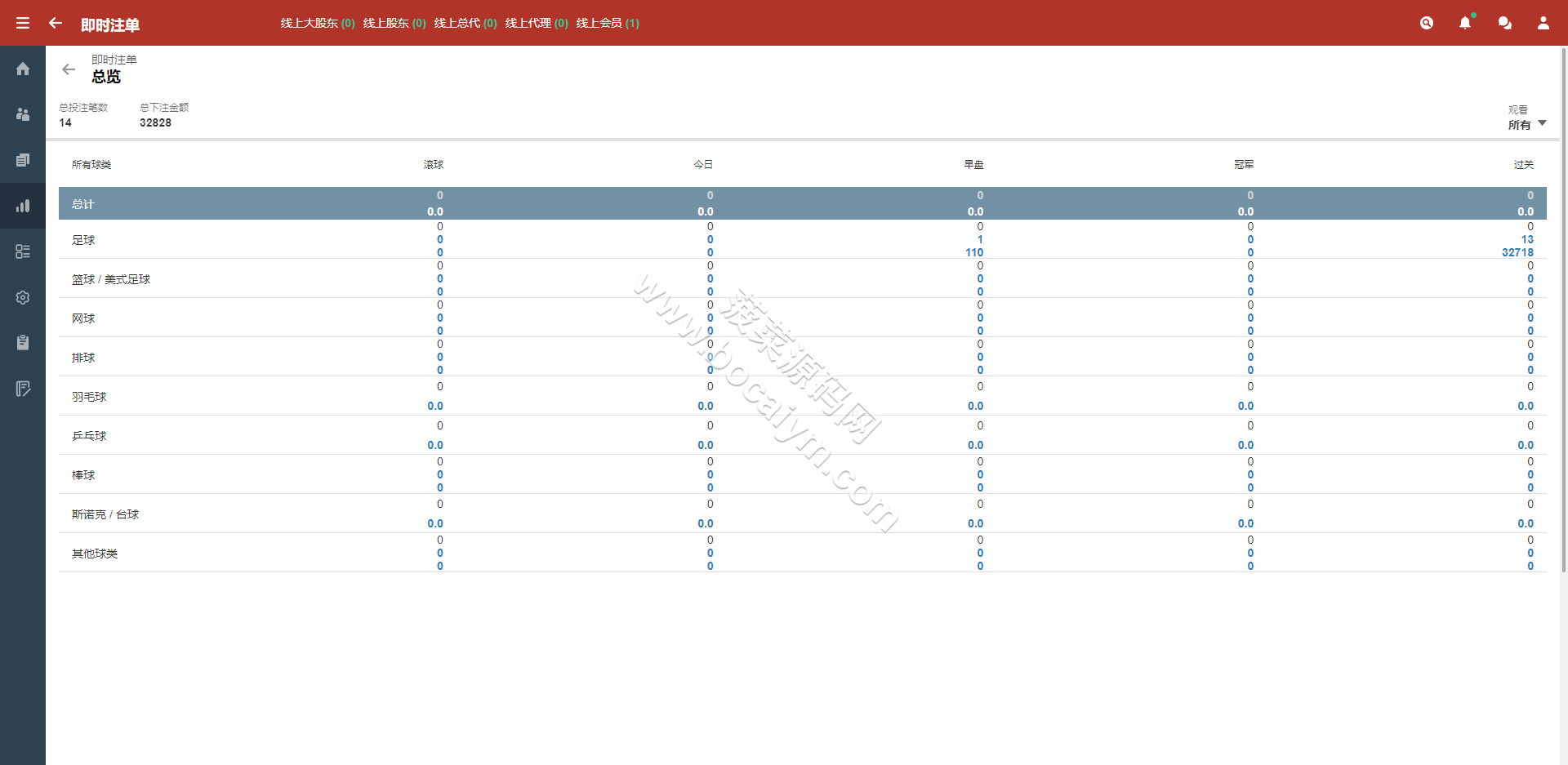Click the grey back arrow beside 总览
Image resolution: width=1568 pixels, height=765 pixels.
pos(69,69)
